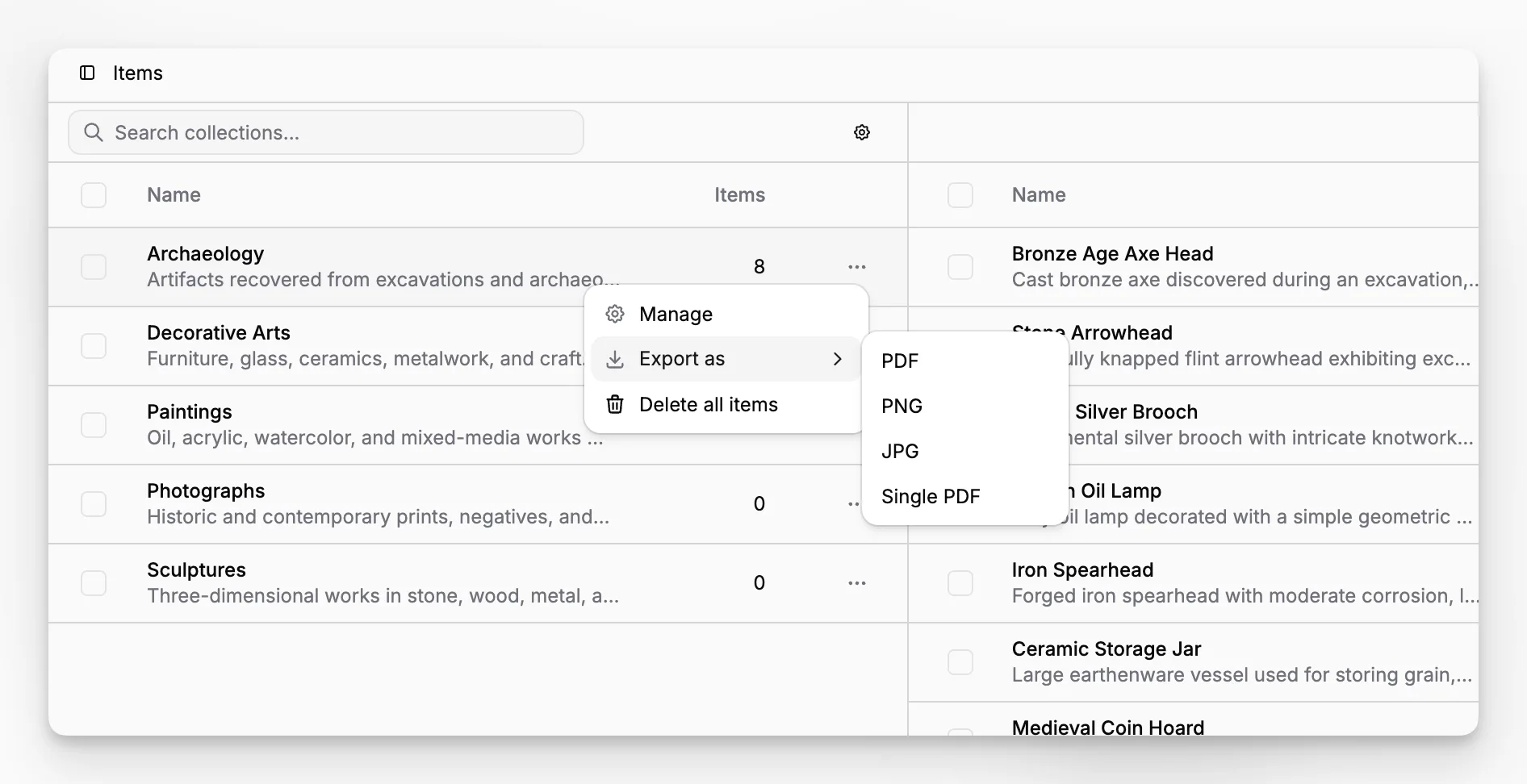The height and width of the screenshot is (784, 1527).
Task: Open the Sculptures row more-options menu
Action: 857,582
